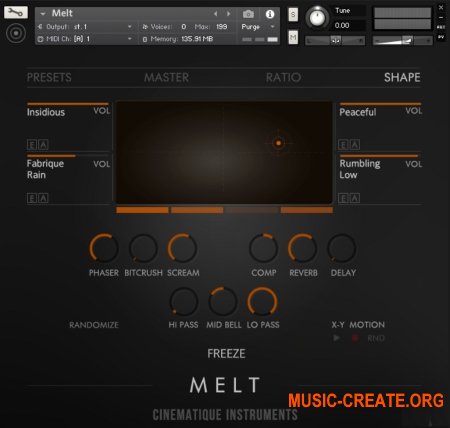This screenshot has width=450, height=428.
Task: Click the PV button at top right
Action: [441, 37]
